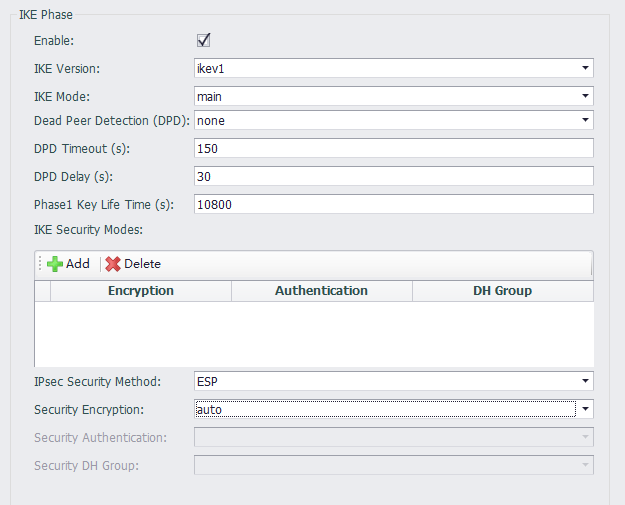Click the red X Delete icon
The width and height of the screenshot is (625, 505).
(113, 264)
